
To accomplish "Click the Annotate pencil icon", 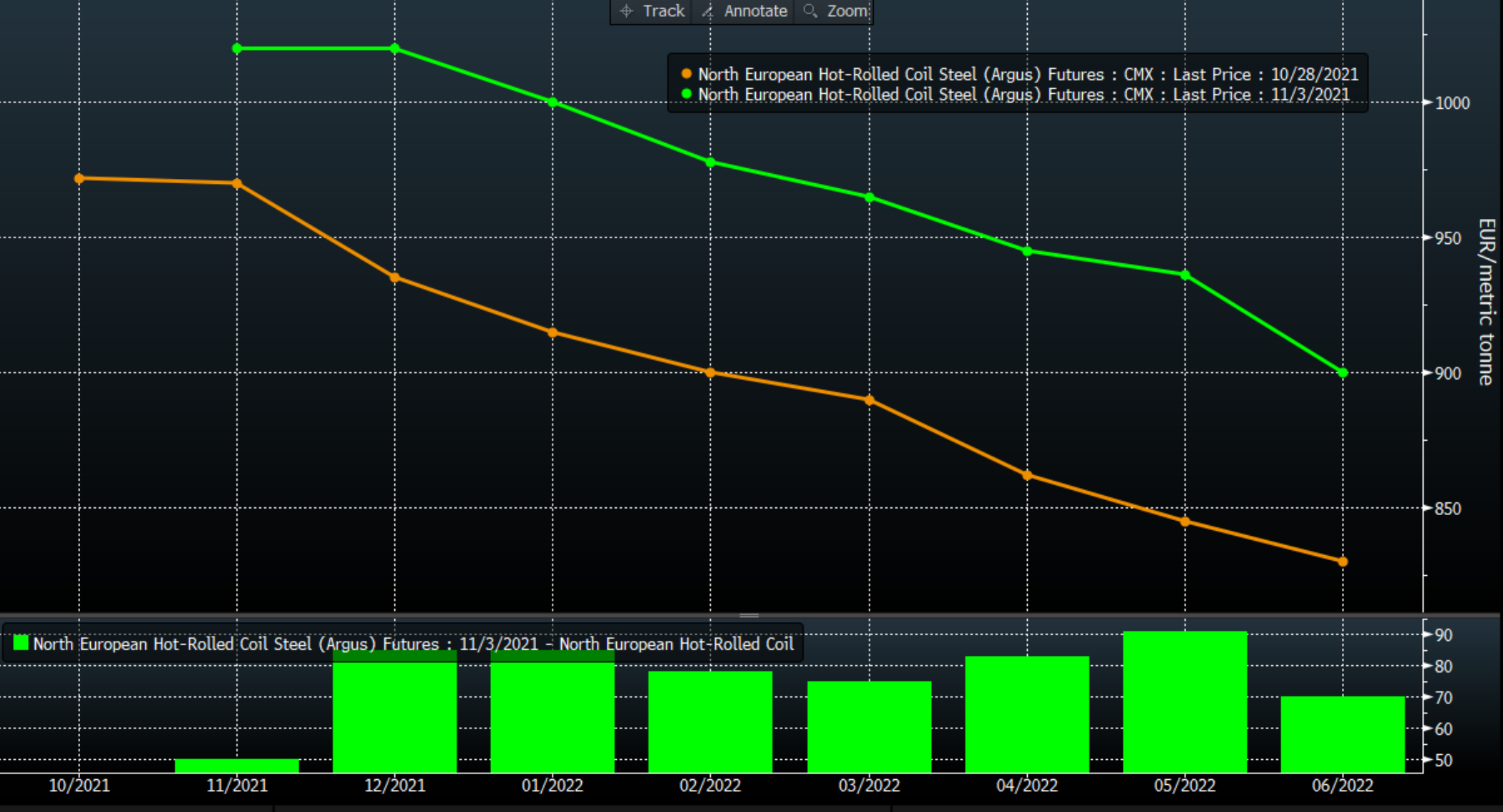I will tap(708, 11).
